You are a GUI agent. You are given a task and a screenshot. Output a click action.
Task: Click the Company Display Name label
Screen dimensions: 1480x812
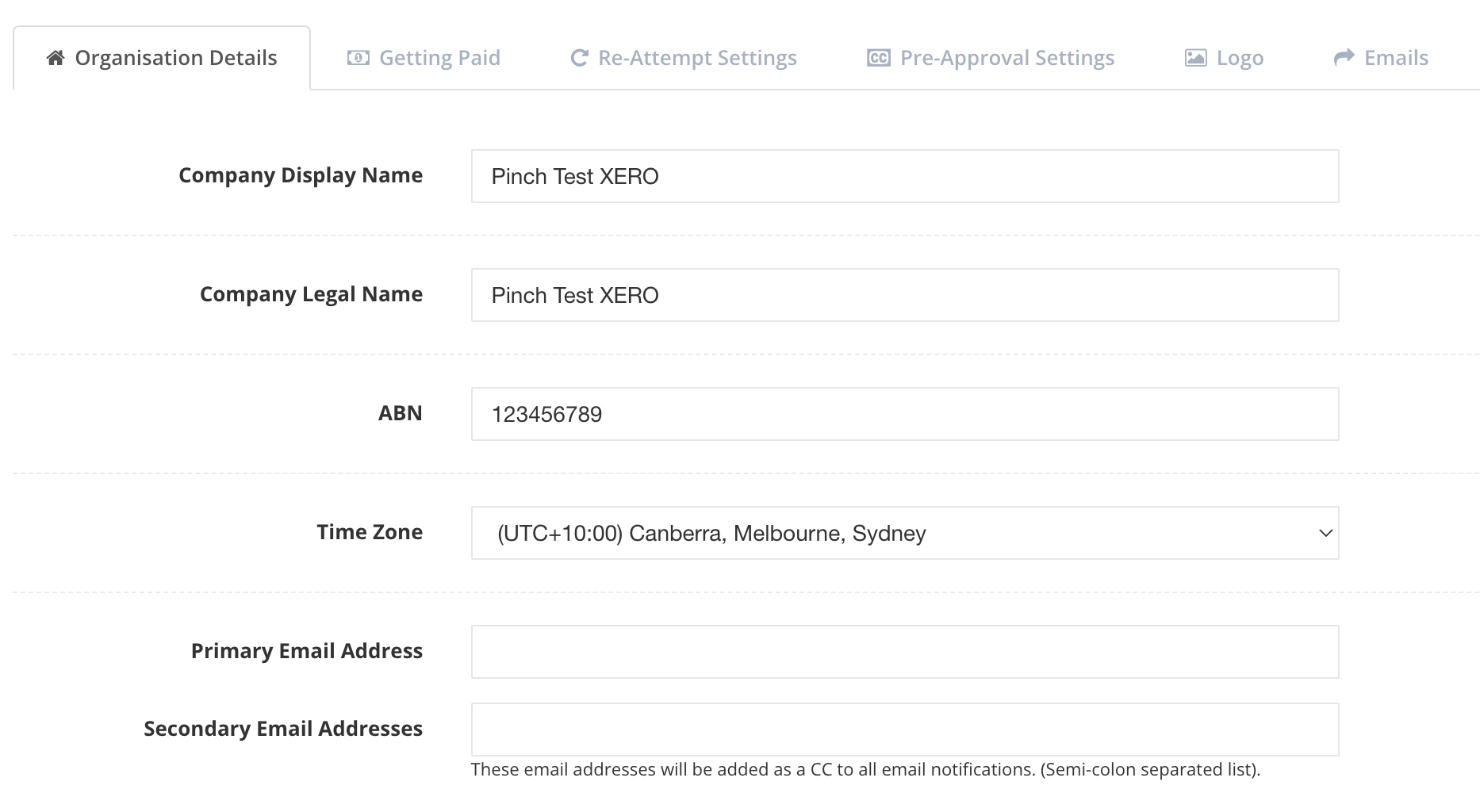(301, 175)
